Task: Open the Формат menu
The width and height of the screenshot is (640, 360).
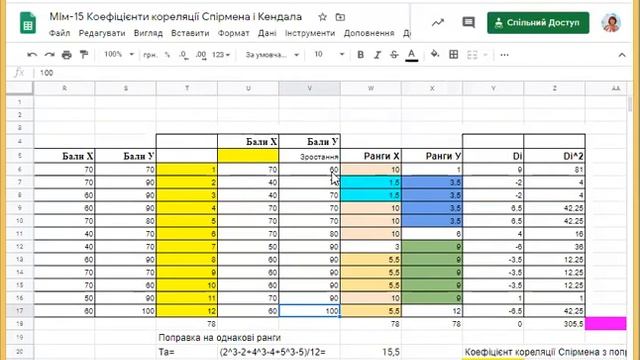Action: click(233, 33)
